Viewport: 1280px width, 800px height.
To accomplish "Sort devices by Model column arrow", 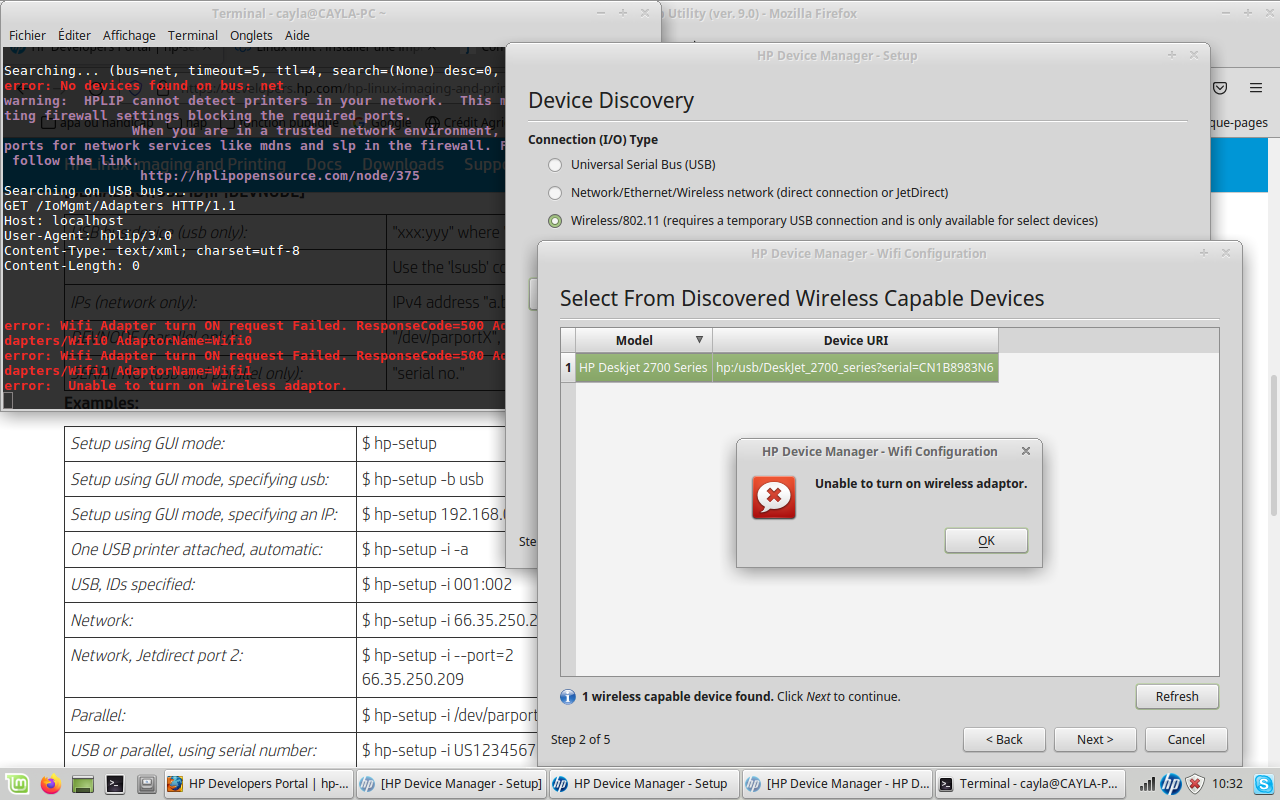I will 699,340.
